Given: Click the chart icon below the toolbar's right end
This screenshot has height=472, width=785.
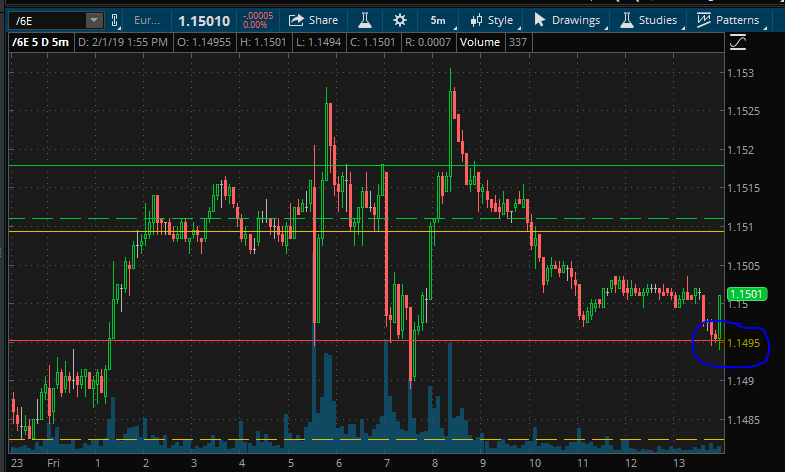Looking at the screenshot, I should click(738, 43).
